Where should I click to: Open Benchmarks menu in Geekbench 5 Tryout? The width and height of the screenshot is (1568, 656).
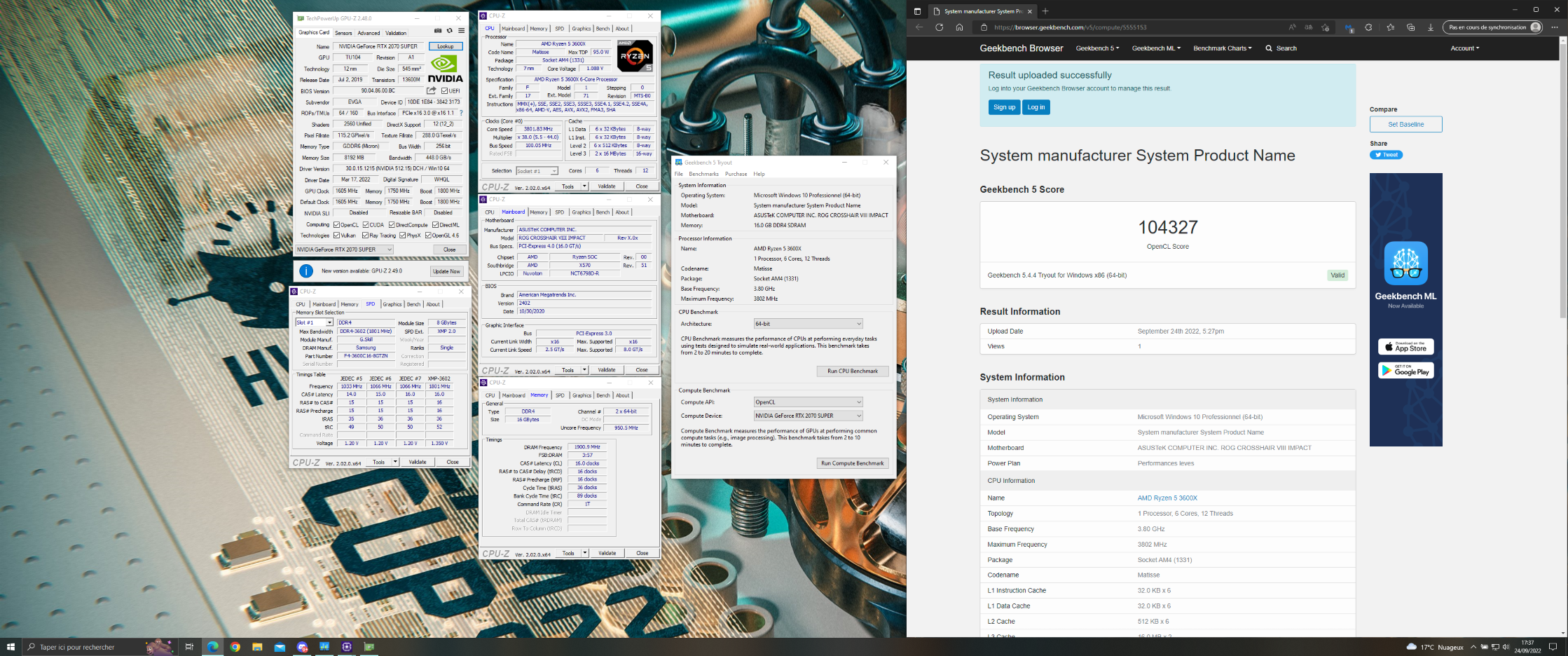(703, 174)
